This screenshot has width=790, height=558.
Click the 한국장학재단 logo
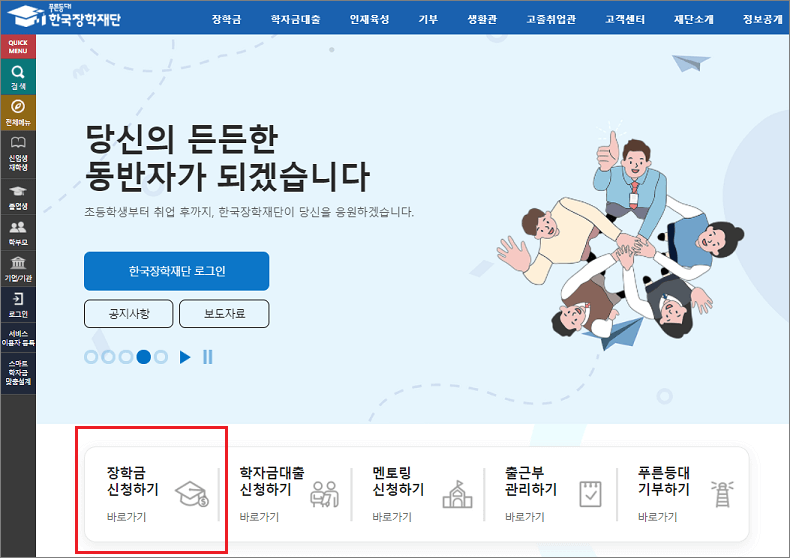(64, 16)
